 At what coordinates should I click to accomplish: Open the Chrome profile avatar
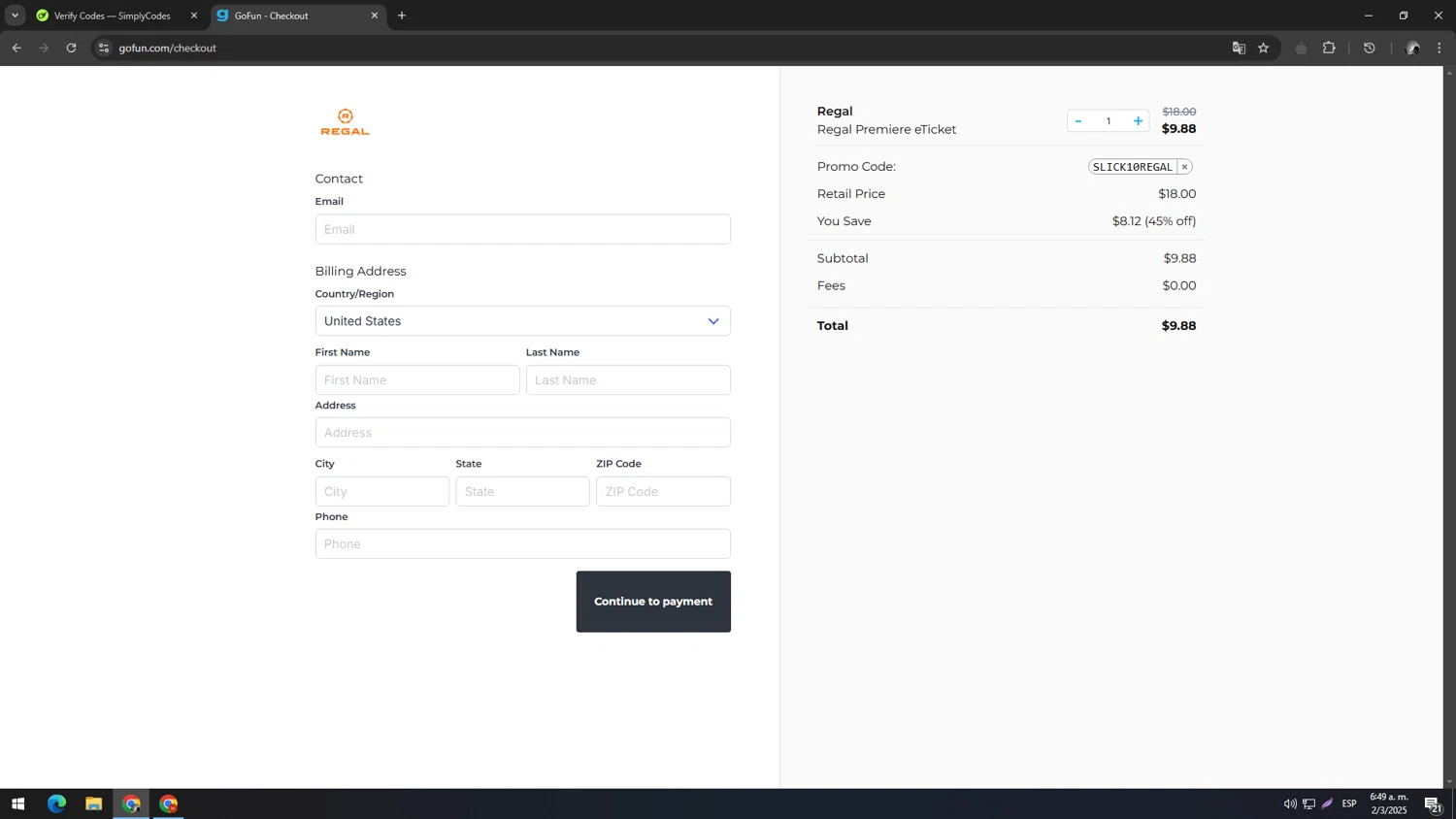[1412, 48]
